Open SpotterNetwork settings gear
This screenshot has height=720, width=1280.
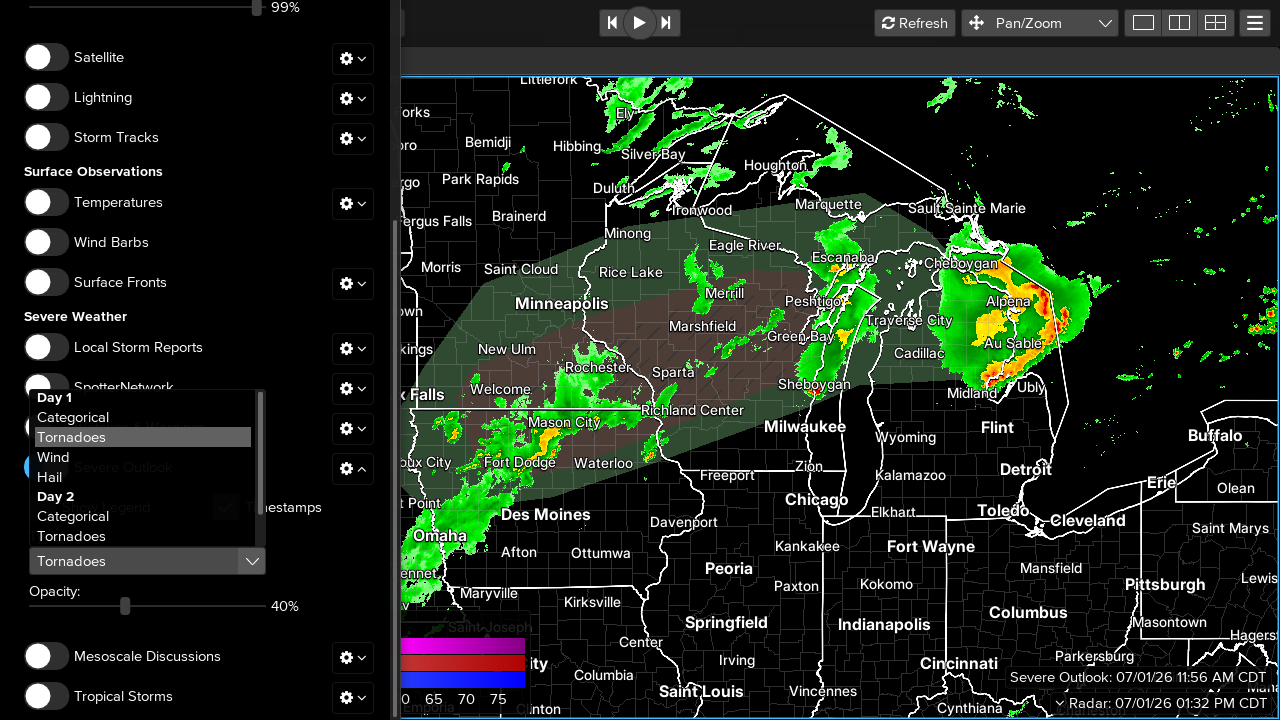(x=353, y=389)
